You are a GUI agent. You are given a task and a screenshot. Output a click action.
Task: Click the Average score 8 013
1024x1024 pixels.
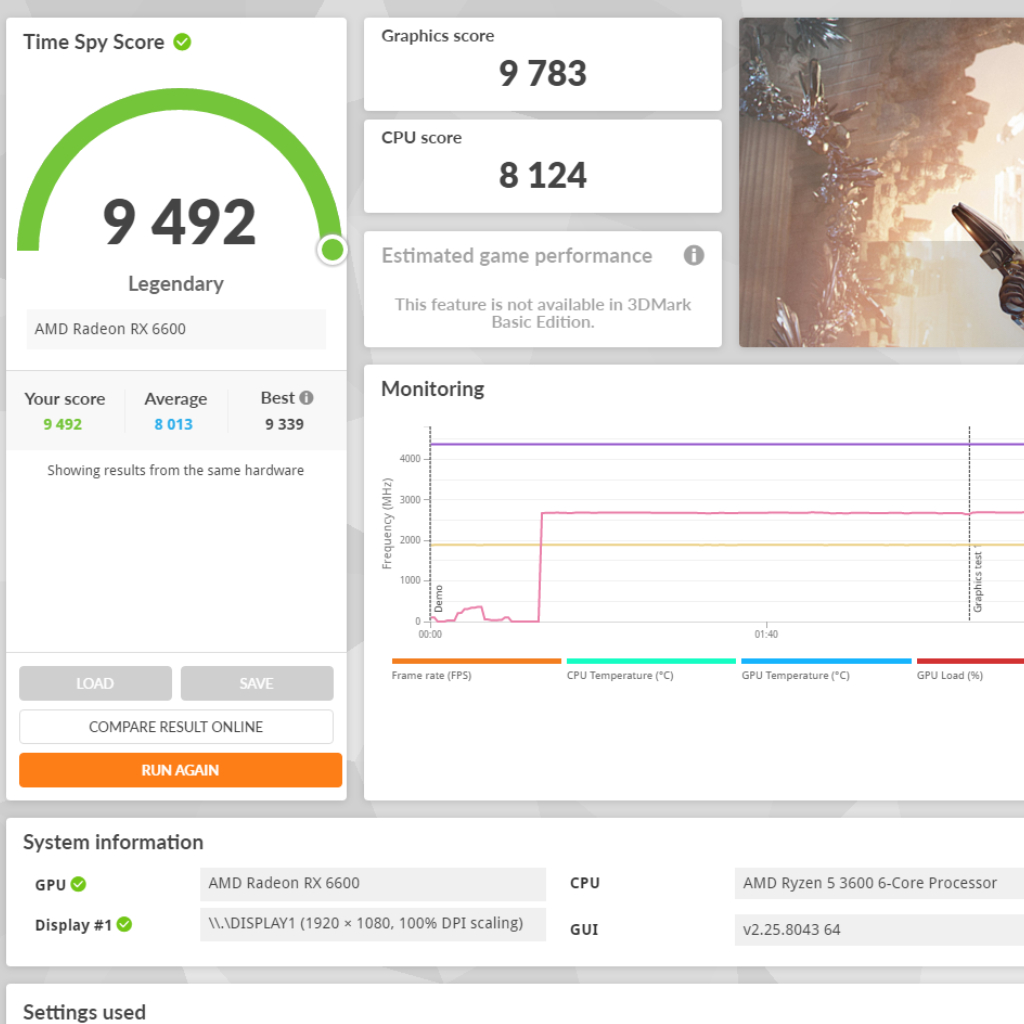pos(174,424)
